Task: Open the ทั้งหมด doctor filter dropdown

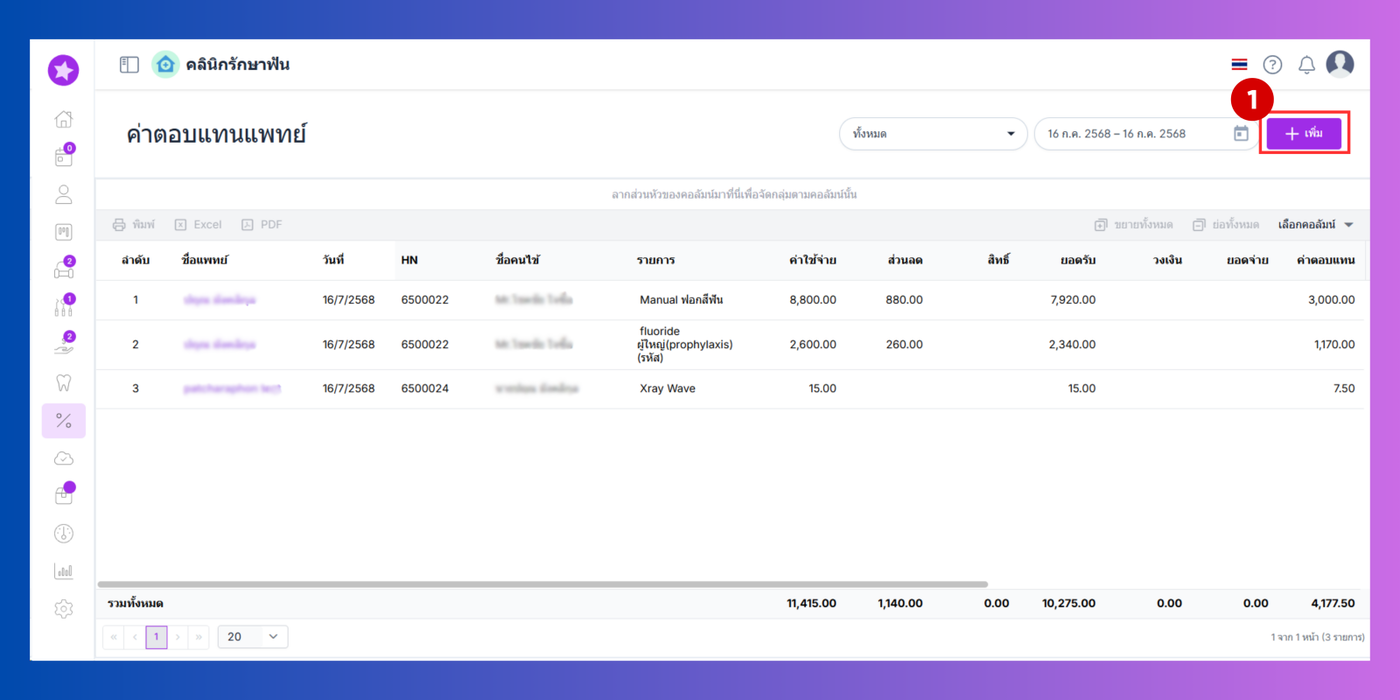Action: [933, 134]
